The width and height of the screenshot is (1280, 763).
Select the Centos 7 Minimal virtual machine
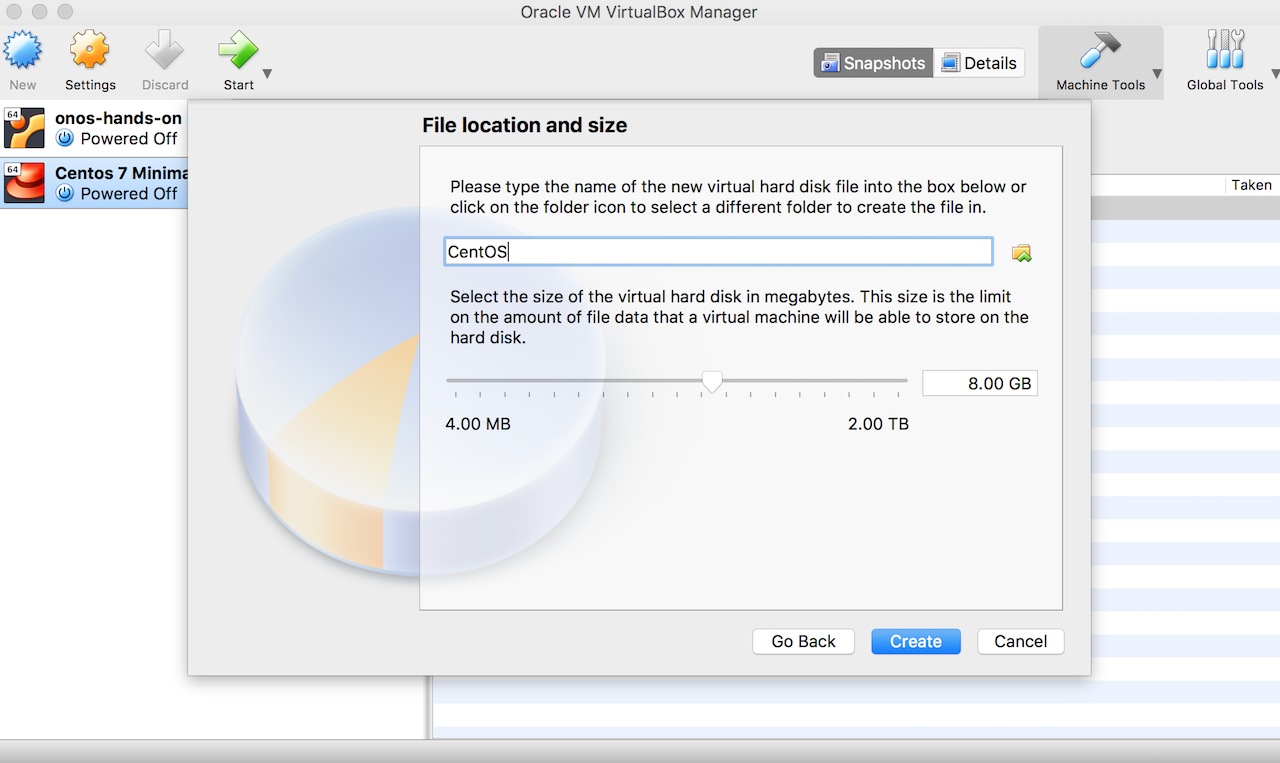94,182
